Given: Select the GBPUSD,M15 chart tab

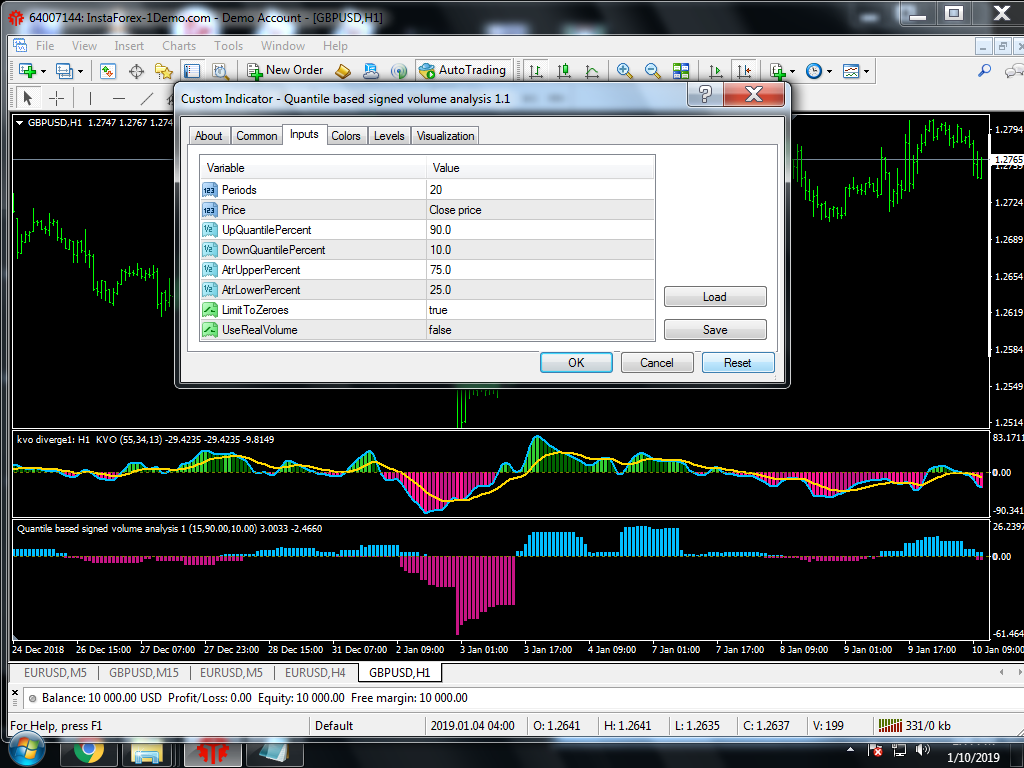Looking at the screenshot, I should (144, 673).
